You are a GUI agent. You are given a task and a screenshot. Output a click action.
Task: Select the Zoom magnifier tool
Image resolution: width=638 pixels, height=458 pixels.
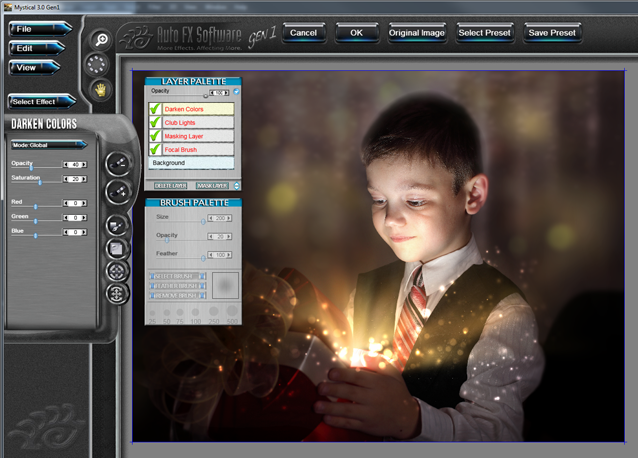coord(100,40)
